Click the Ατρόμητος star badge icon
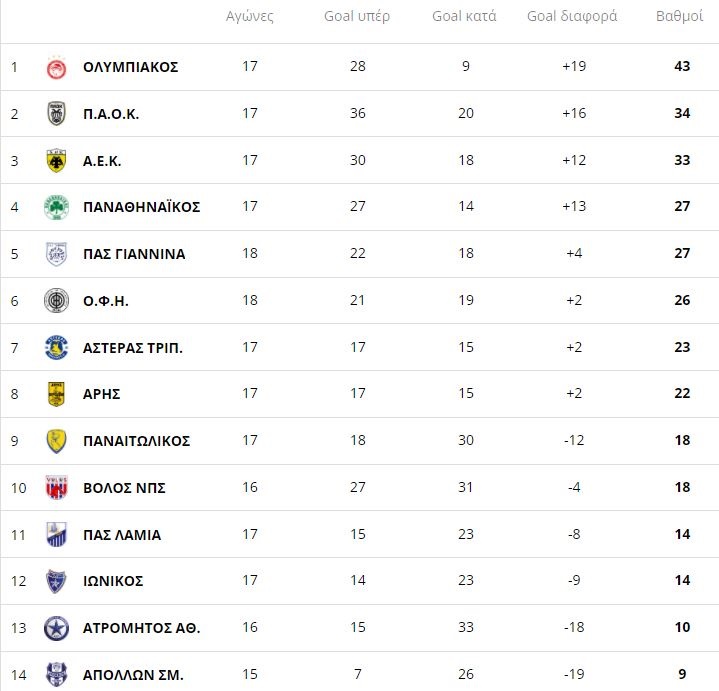 pos(56,628)
